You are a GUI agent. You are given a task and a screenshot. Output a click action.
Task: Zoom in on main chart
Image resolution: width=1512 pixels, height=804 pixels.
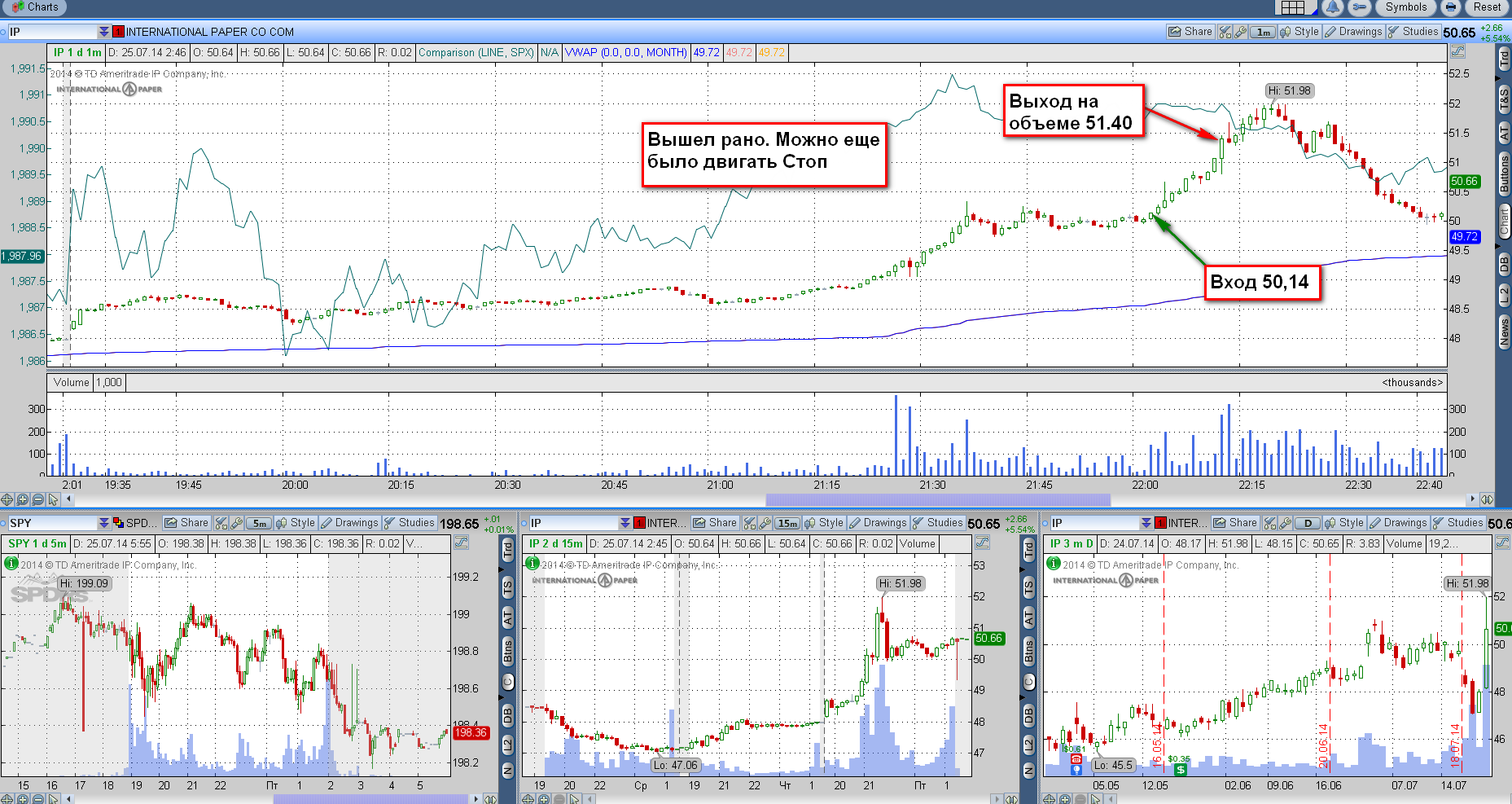tap(23, 499)
